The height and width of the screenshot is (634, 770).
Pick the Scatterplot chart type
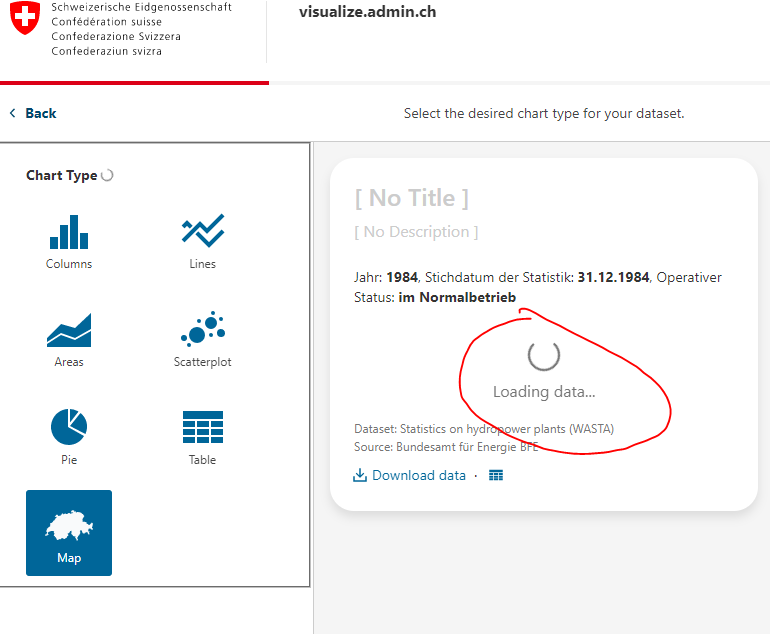click(202, 340)
